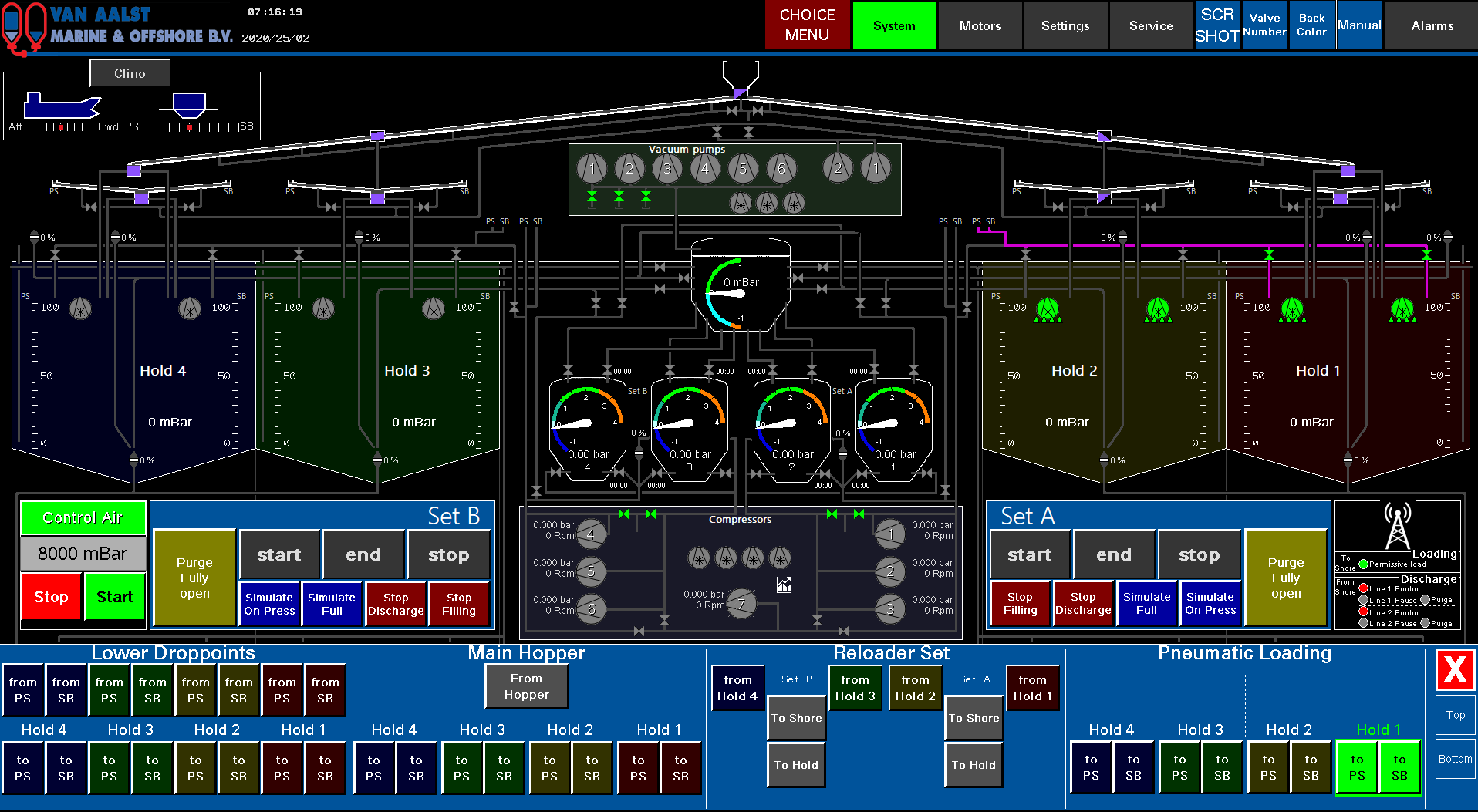Click vacuum pump 4 icon
Screen dimensions: 1478x812
coord(705,168)
